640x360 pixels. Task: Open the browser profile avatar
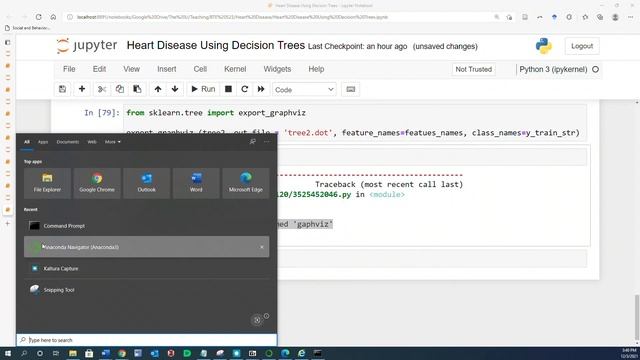[x=615, y=17]
